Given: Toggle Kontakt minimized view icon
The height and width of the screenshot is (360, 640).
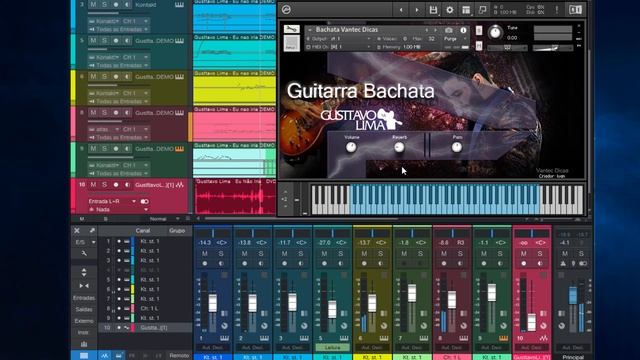Looking at the screenshot, I should tap(482, 10).
